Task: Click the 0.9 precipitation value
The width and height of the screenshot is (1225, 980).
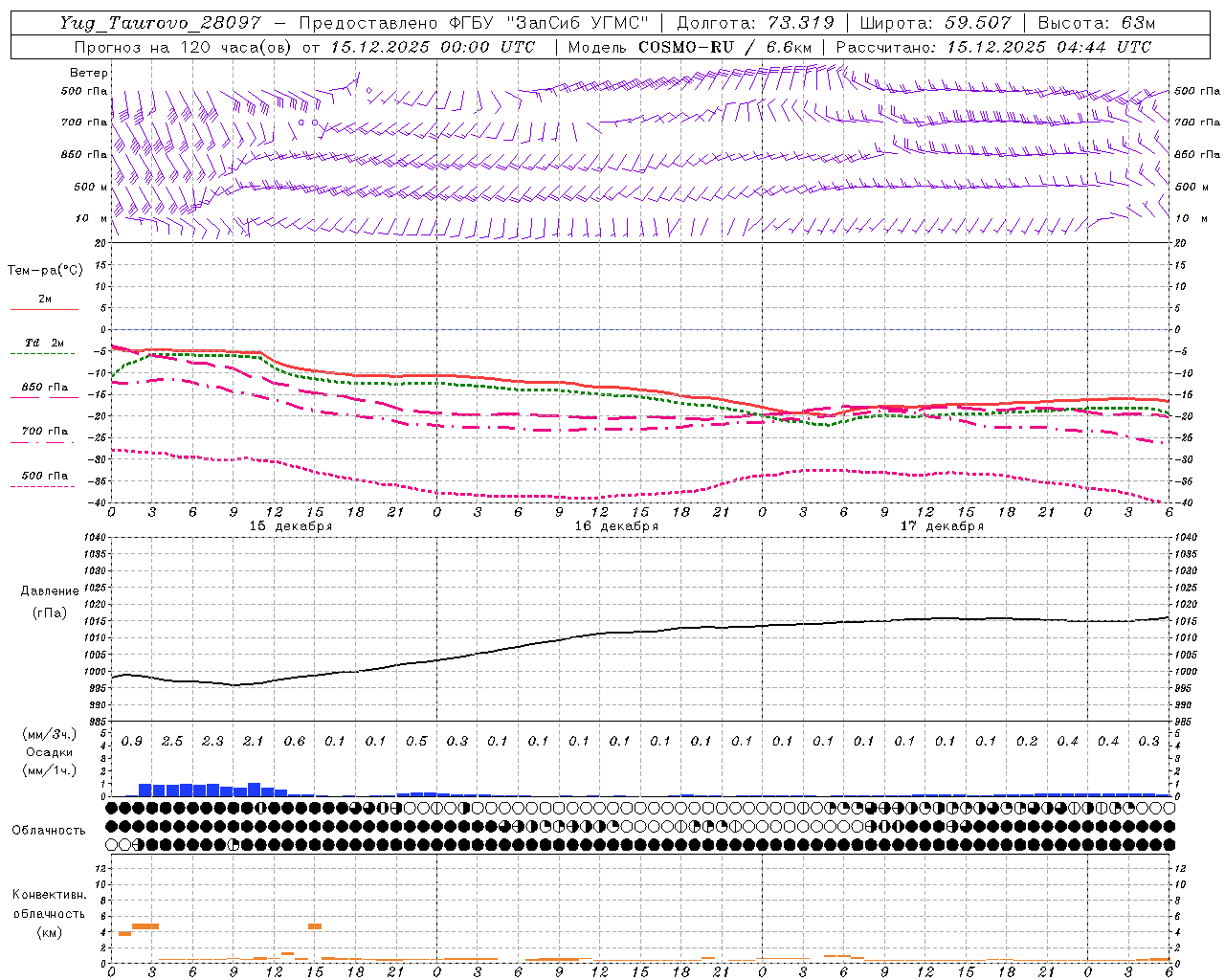Action: [x=132, y=742]
